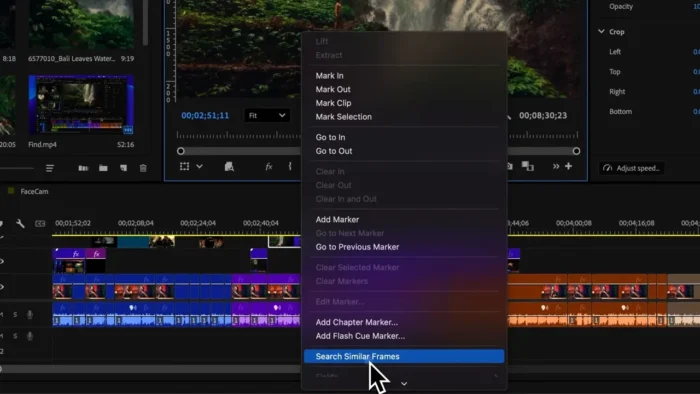Viewport: 700px width, 394px height.
Task: Toggle global fx mute in program monitor
Action: coord(268,166)
